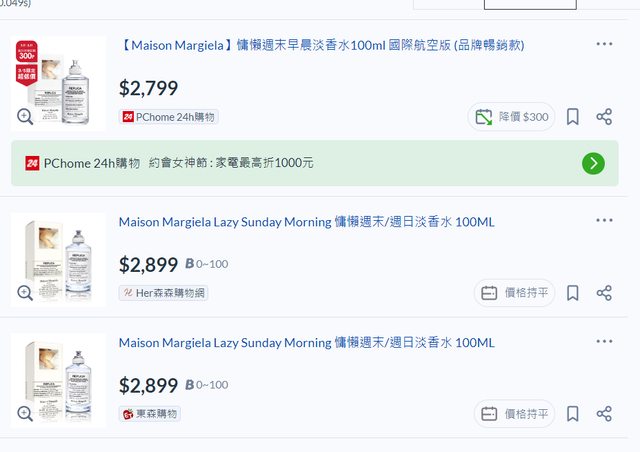Image resolution: width=640 pixels, height=452 pixels.
Task: Zoom the 東森購物 product image
Action: 25,413
